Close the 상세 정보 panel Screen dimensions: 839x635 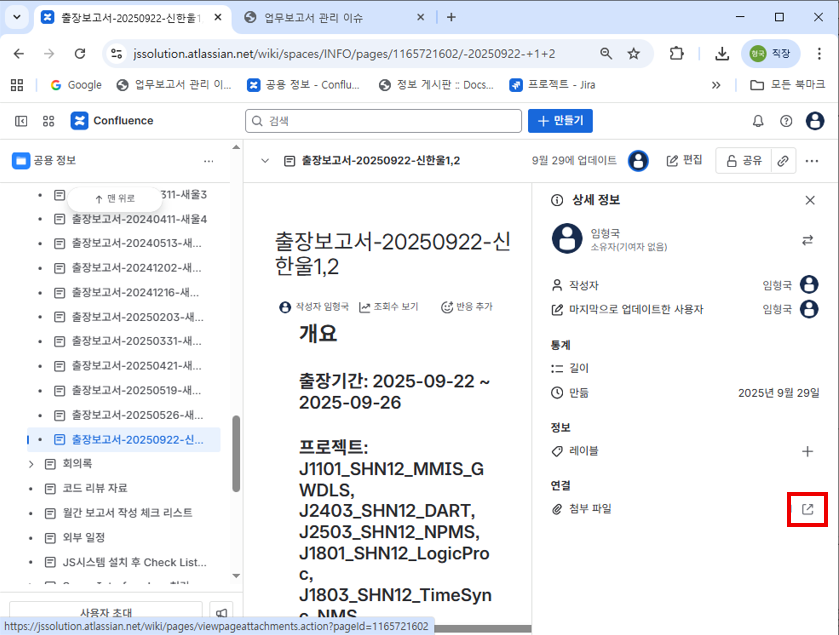click(810, 200)
